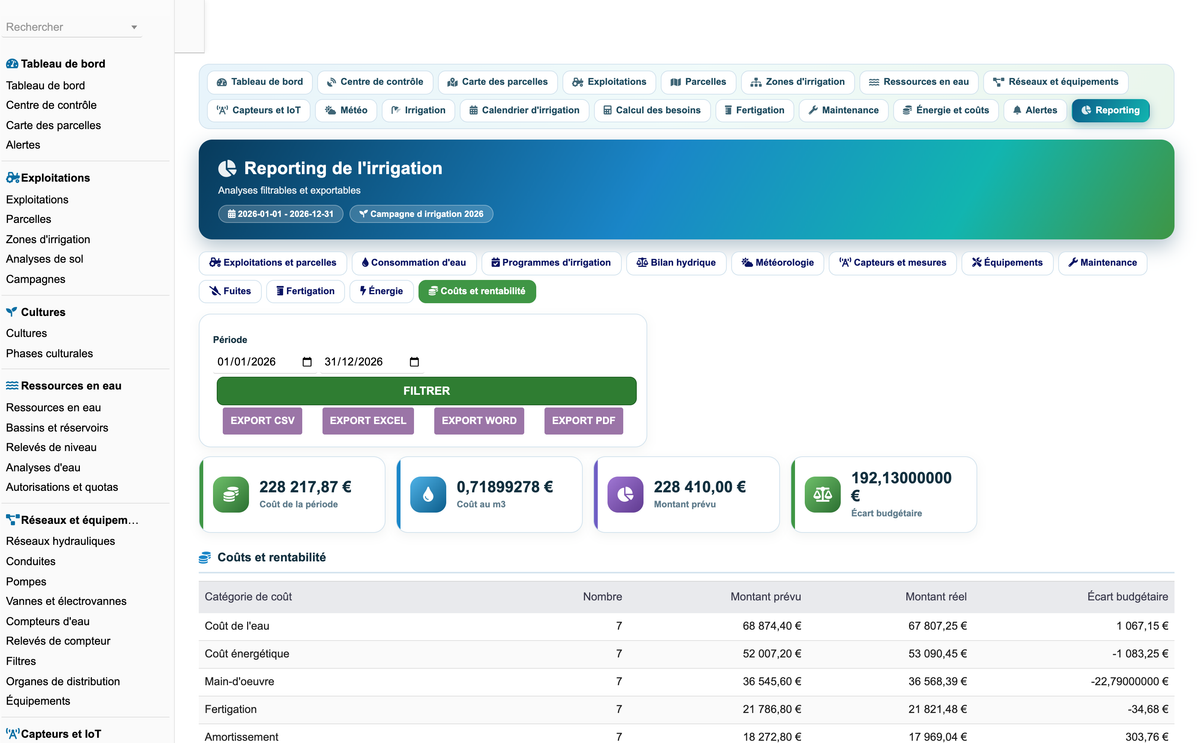The height and width of the screenshot is (743, 1200).
Task: Click the Coût énergétique table row label
Action: pos(247,654)
